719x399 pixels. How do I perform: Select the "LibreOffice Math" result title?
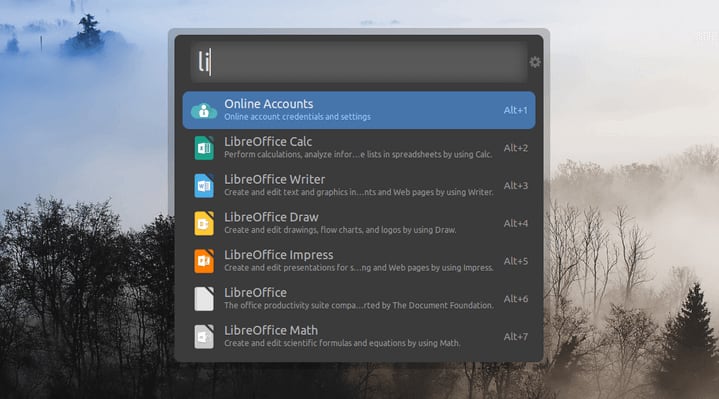271,330
